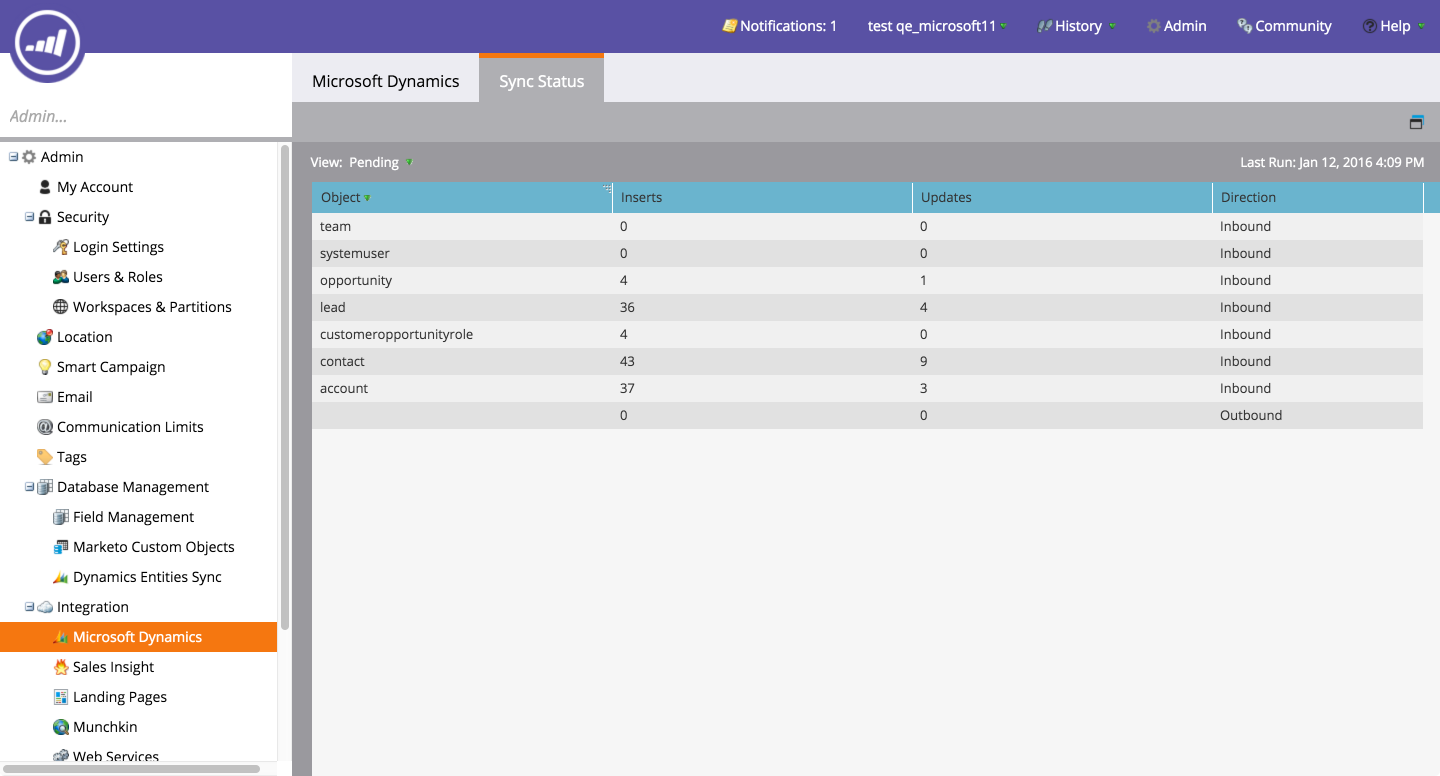The image size is (1440, 776).
Task: Click the window restore icon in the toolbar
Action: [x=1416, y=123]
